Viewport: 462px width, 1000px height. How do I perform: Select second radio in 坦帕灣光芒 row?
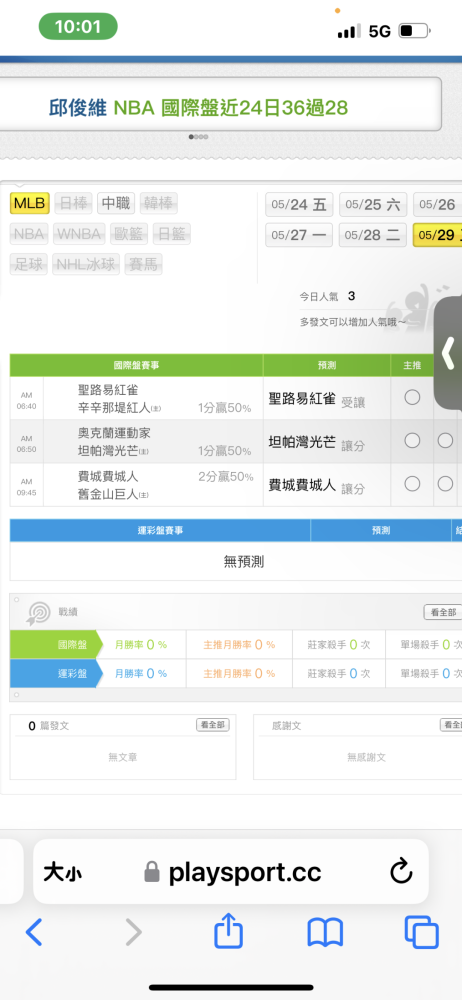pos(445,441)
